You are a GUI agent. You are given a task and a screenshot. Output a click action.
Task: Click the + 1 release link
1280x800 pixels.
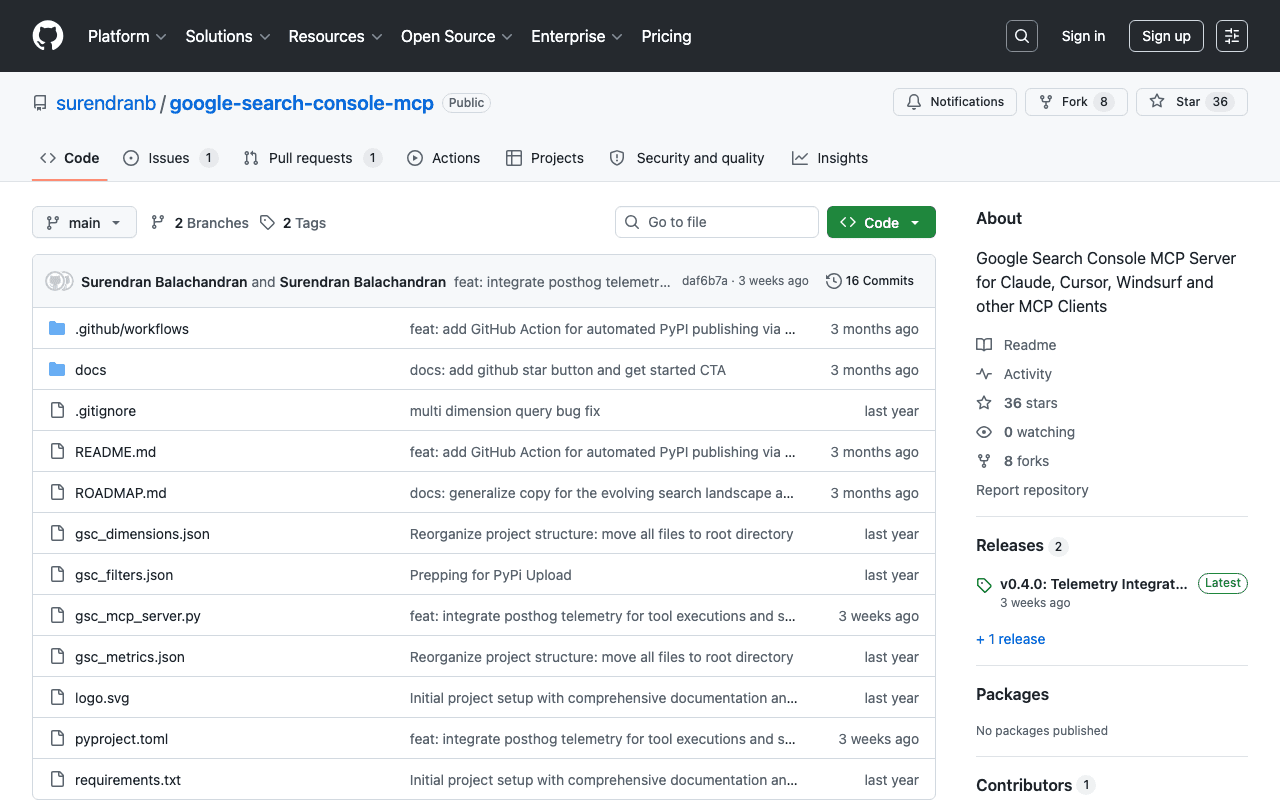tap(1010, 639)
